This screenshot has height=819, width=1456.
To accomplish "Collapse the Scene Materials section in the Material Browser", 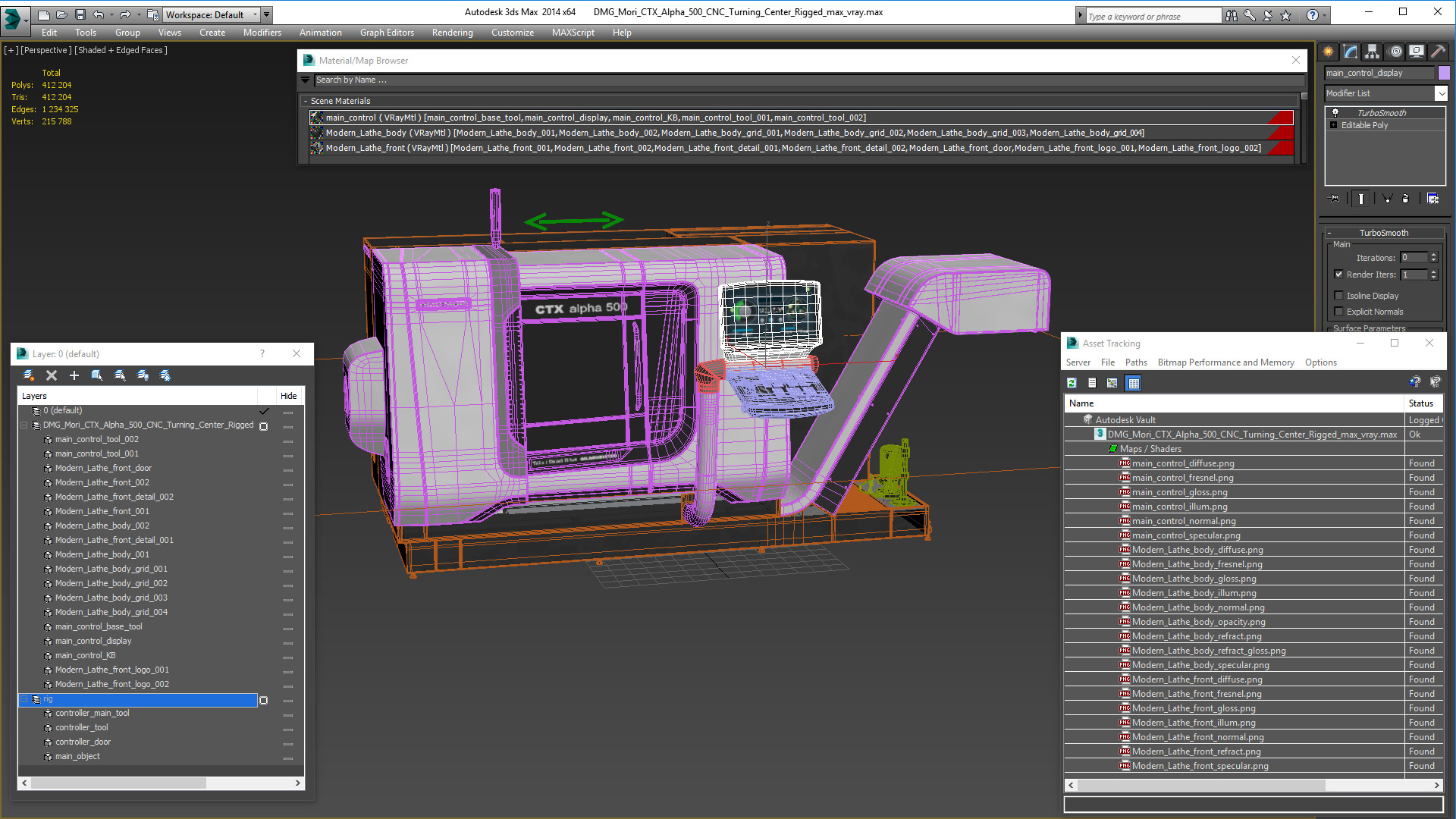I will (x=306, y=101).
